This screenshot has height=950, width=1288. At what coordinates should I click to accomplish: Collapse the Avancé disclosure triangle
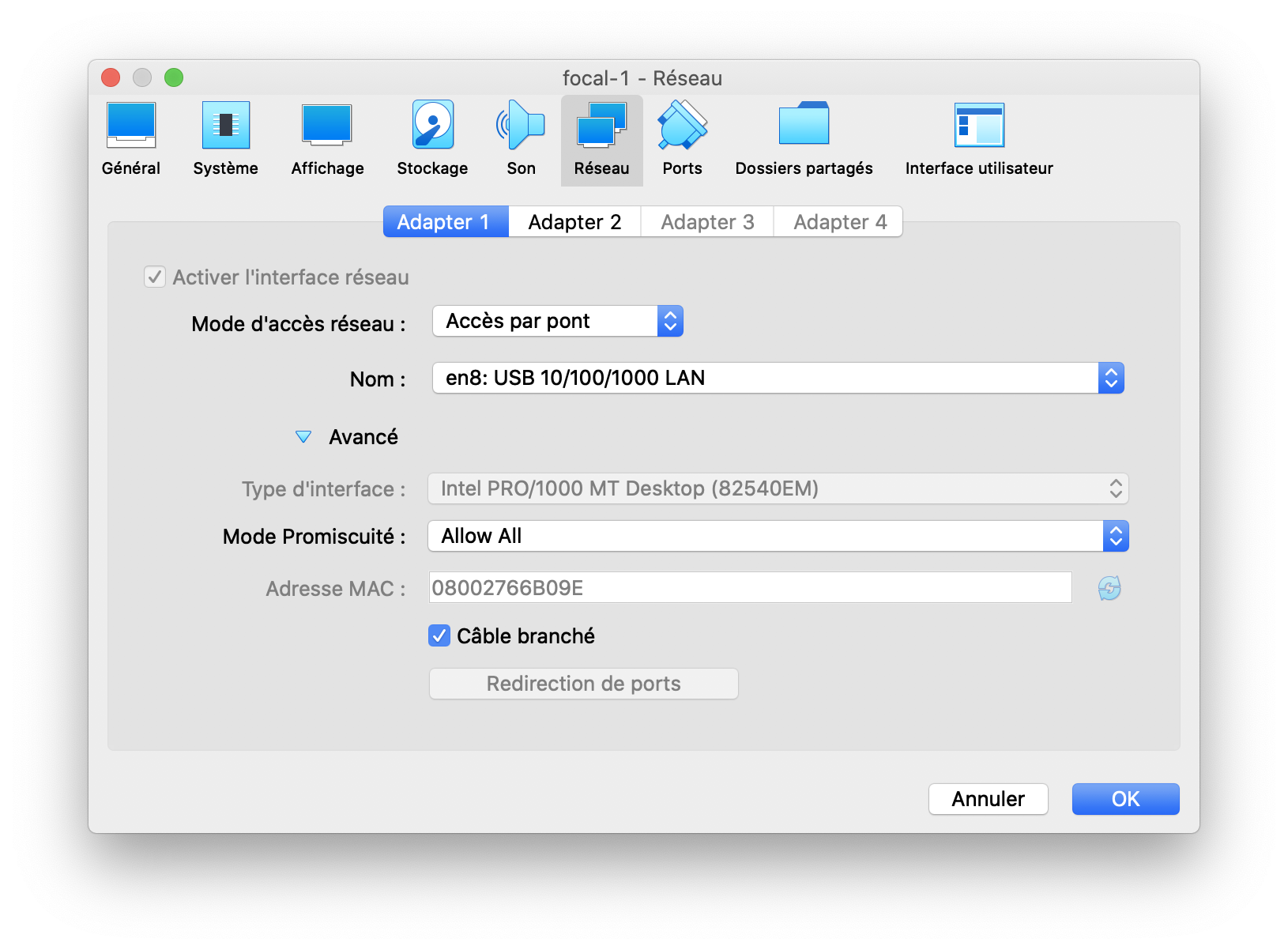(x=303, y=437)
